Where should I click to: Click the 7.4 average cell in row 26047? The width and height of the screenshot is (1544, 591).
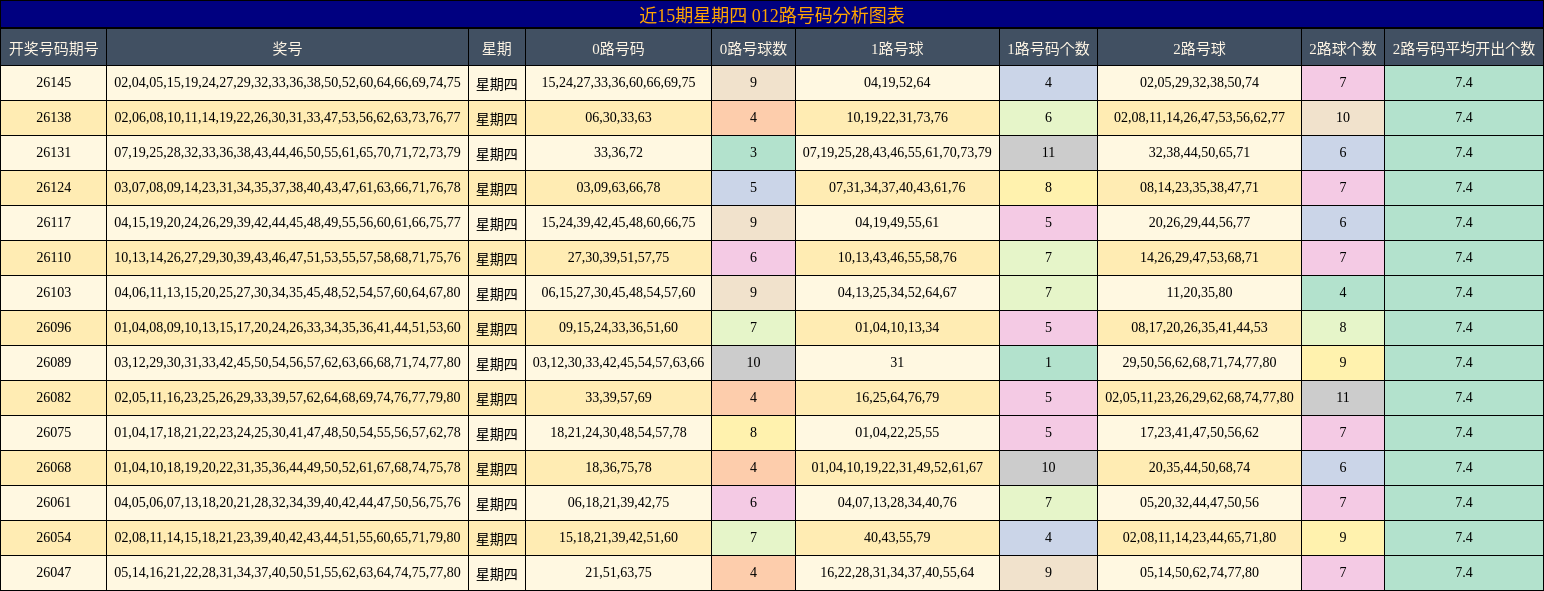click(x=1464, y=573)
